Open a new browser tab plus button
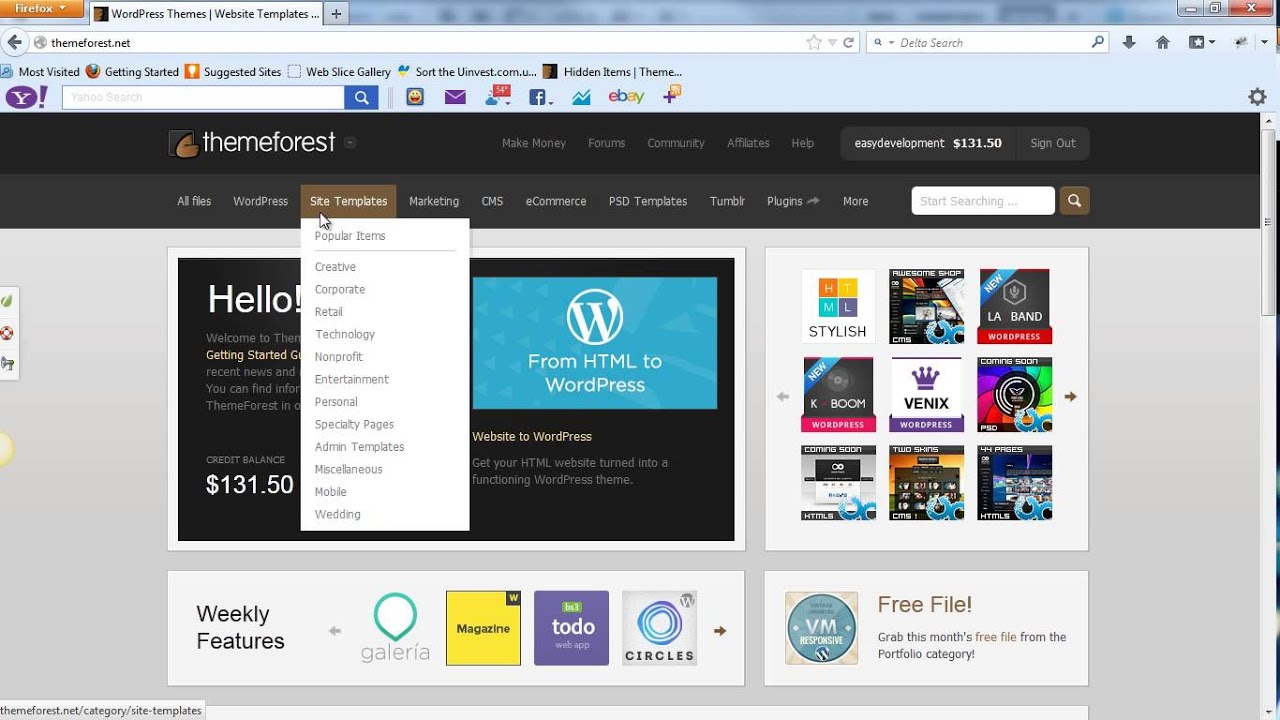 tap(336, 14)
